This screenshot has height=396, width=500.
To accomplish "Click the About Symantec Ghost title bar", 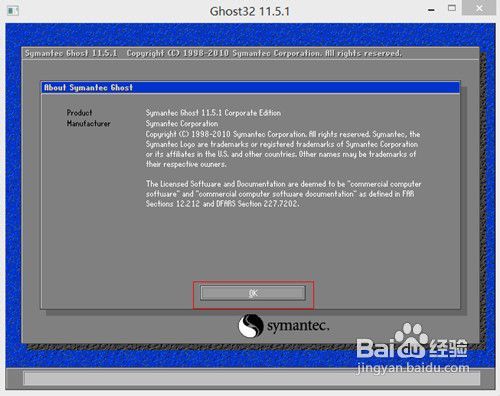I will (250, 88).
